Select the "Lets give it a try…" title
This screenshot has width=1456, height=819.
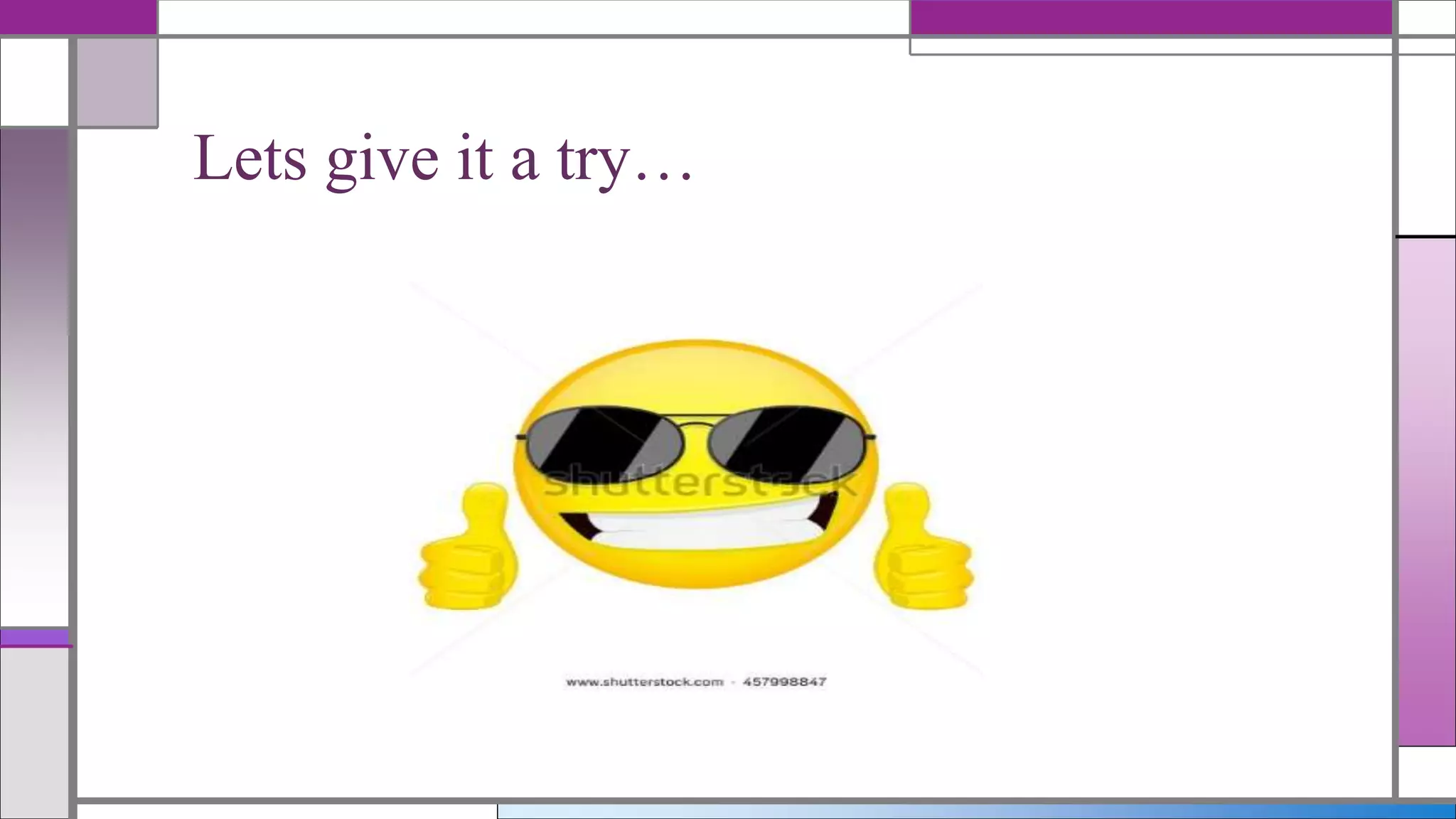pyautogui.click(x=442, y=158)
